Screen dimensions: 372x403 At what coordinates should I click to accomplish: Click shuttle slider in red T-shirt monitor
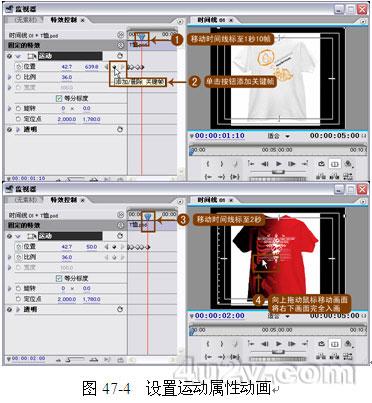pyautogui.click(x=278, y=352)
